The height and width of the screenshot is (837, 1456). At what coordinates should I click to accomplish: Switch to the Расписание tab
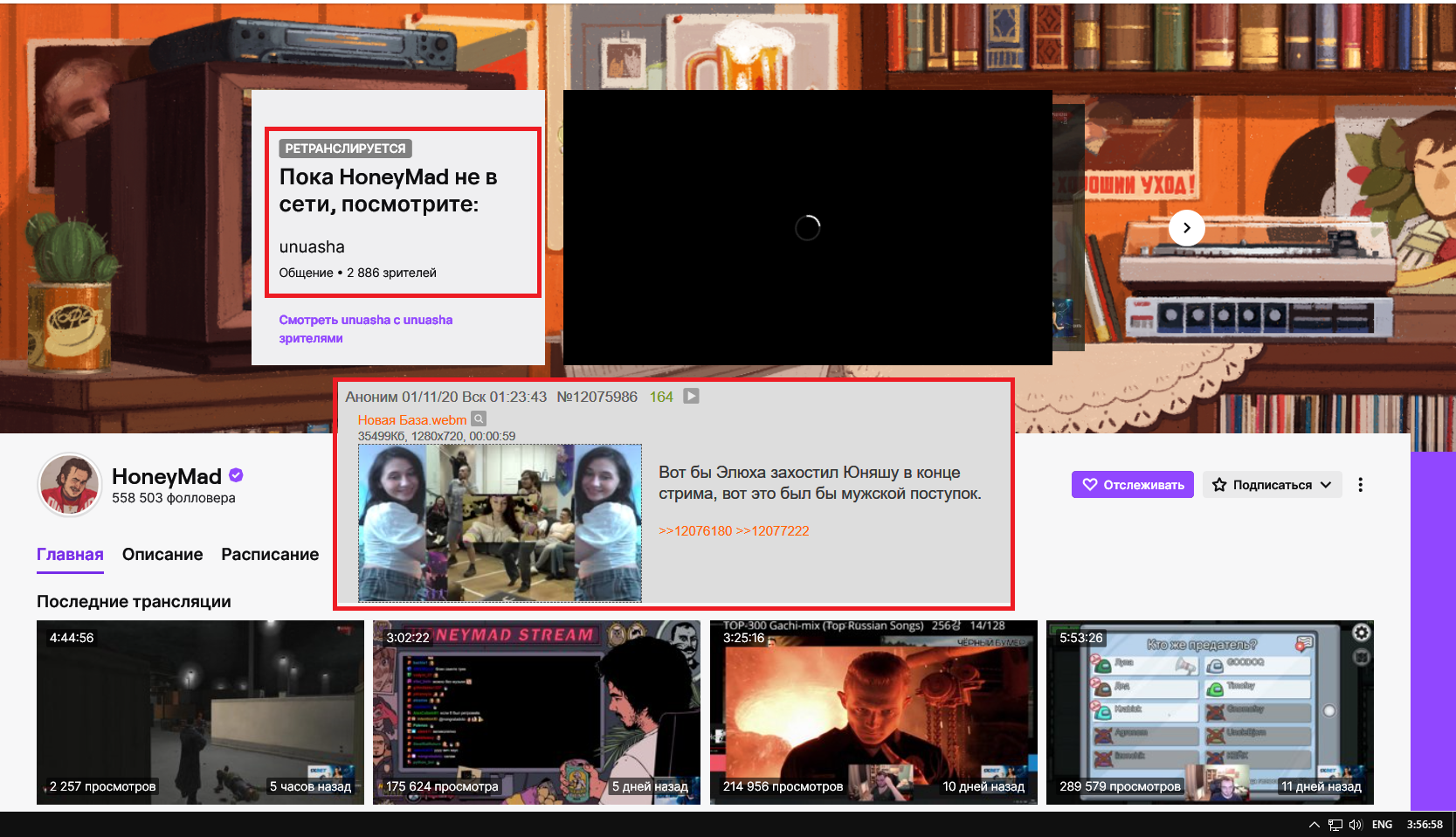point(270,554)
